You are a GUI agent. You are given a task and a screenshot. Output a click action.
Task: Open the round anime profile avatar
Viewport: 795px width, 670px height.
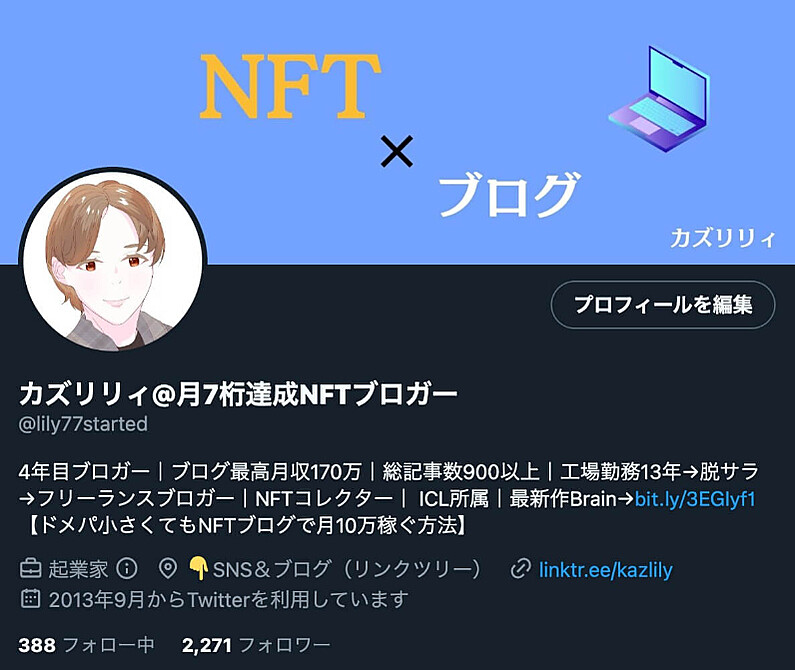coord(113,262)
